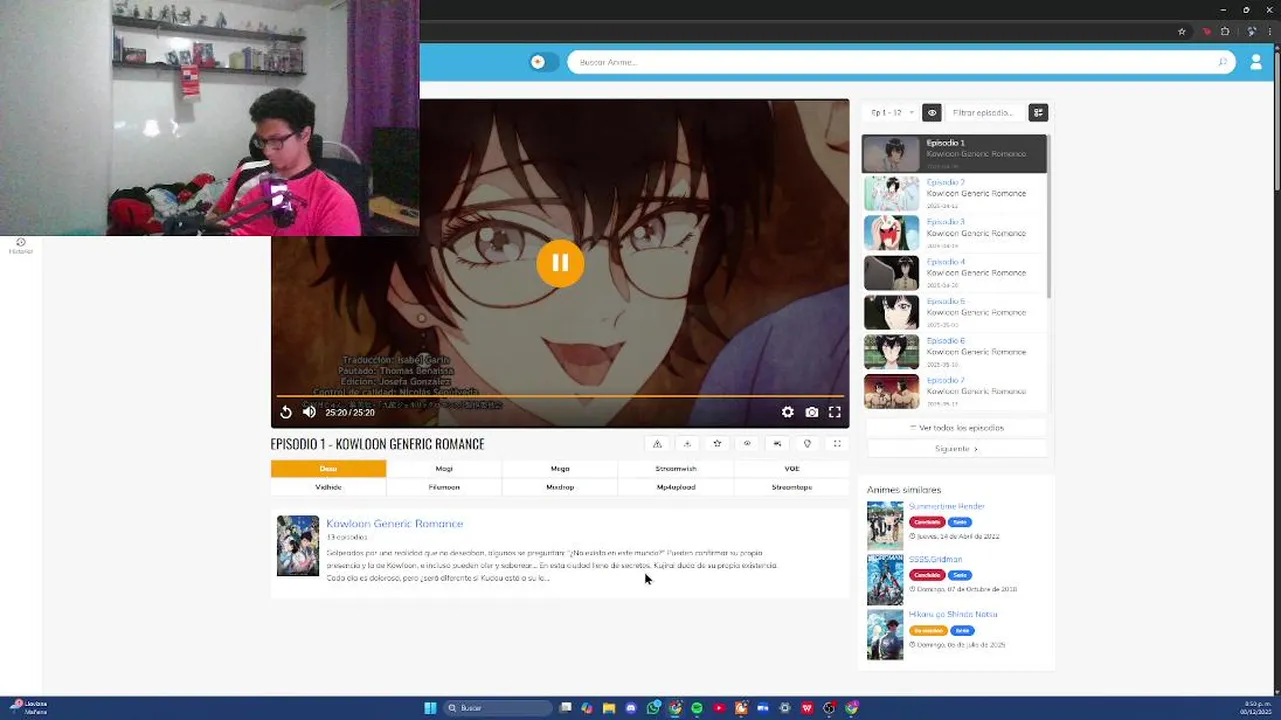Expand the player with the expand icon

point(837,444)
